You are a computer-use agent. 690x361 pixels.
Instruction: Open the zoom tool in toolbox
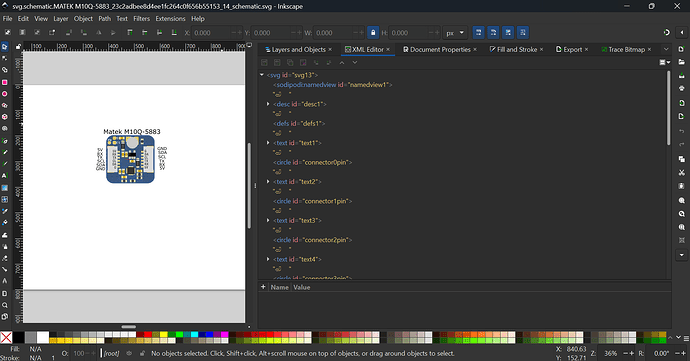4,305
